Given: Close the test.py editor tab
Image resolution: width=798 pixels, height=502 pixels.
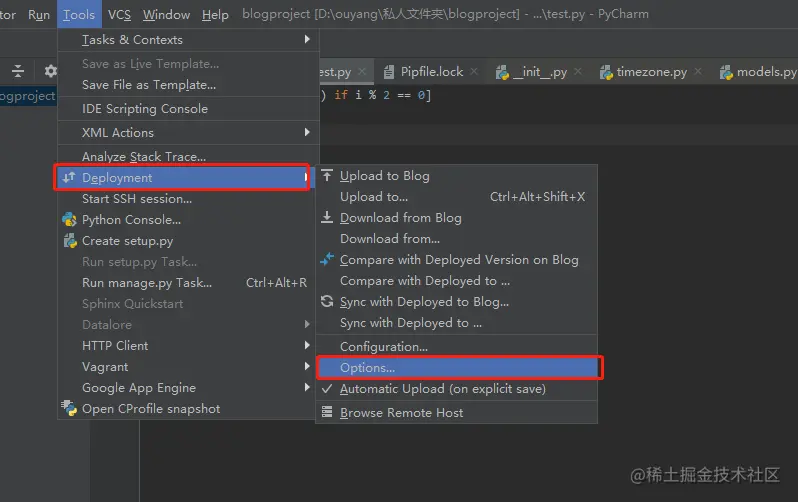Looking at the screenshot, I should pos(362,71).
